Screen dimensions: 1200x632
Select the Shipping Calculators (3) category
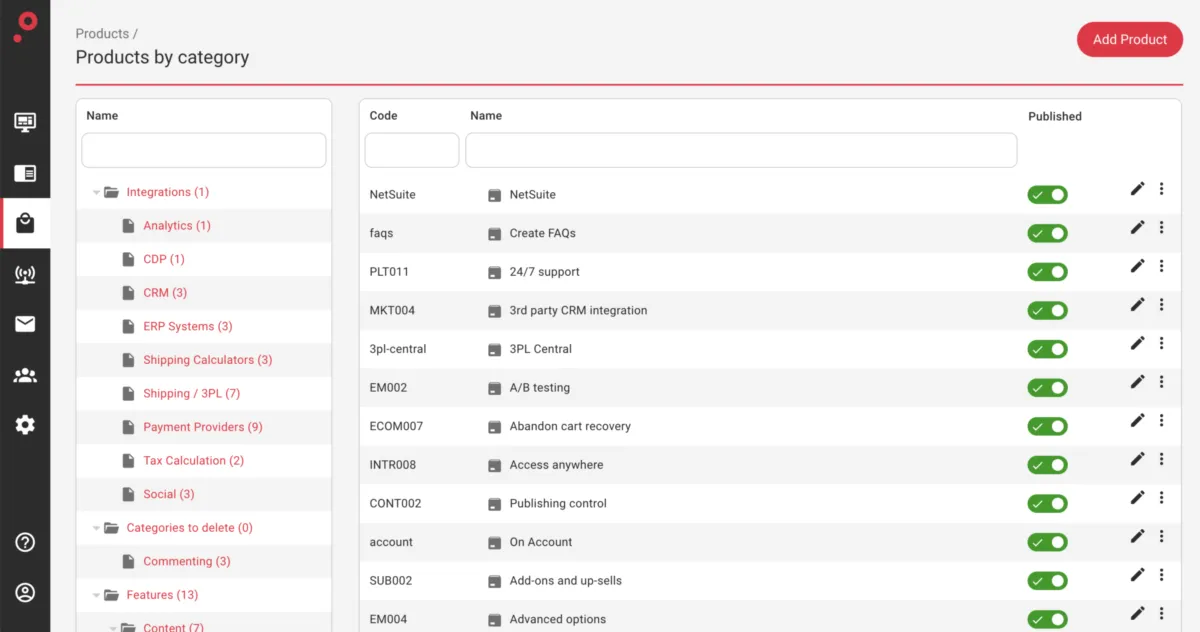207,360
